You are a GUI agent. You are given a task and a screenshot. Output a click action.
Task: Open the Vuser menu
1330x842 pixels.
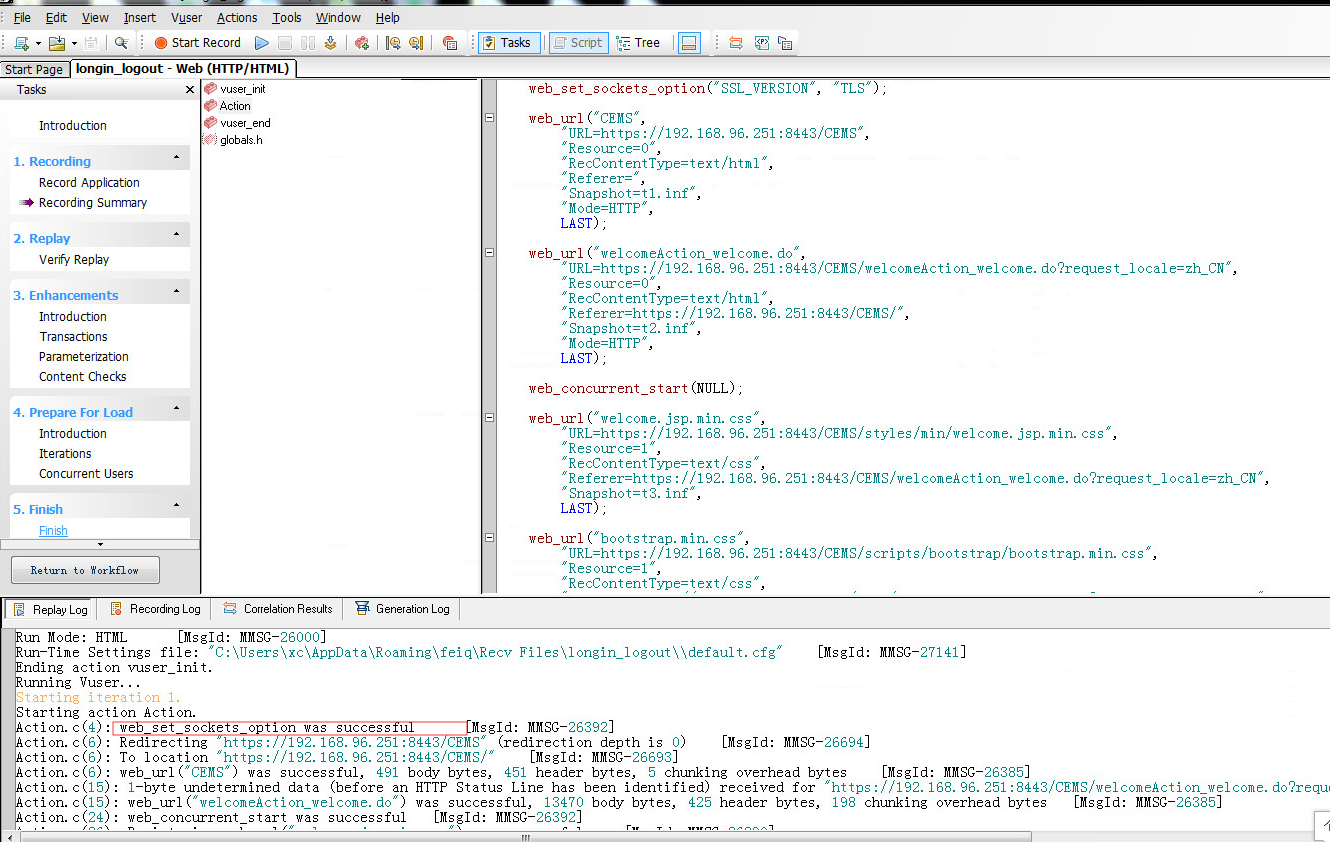click(186, 17)
